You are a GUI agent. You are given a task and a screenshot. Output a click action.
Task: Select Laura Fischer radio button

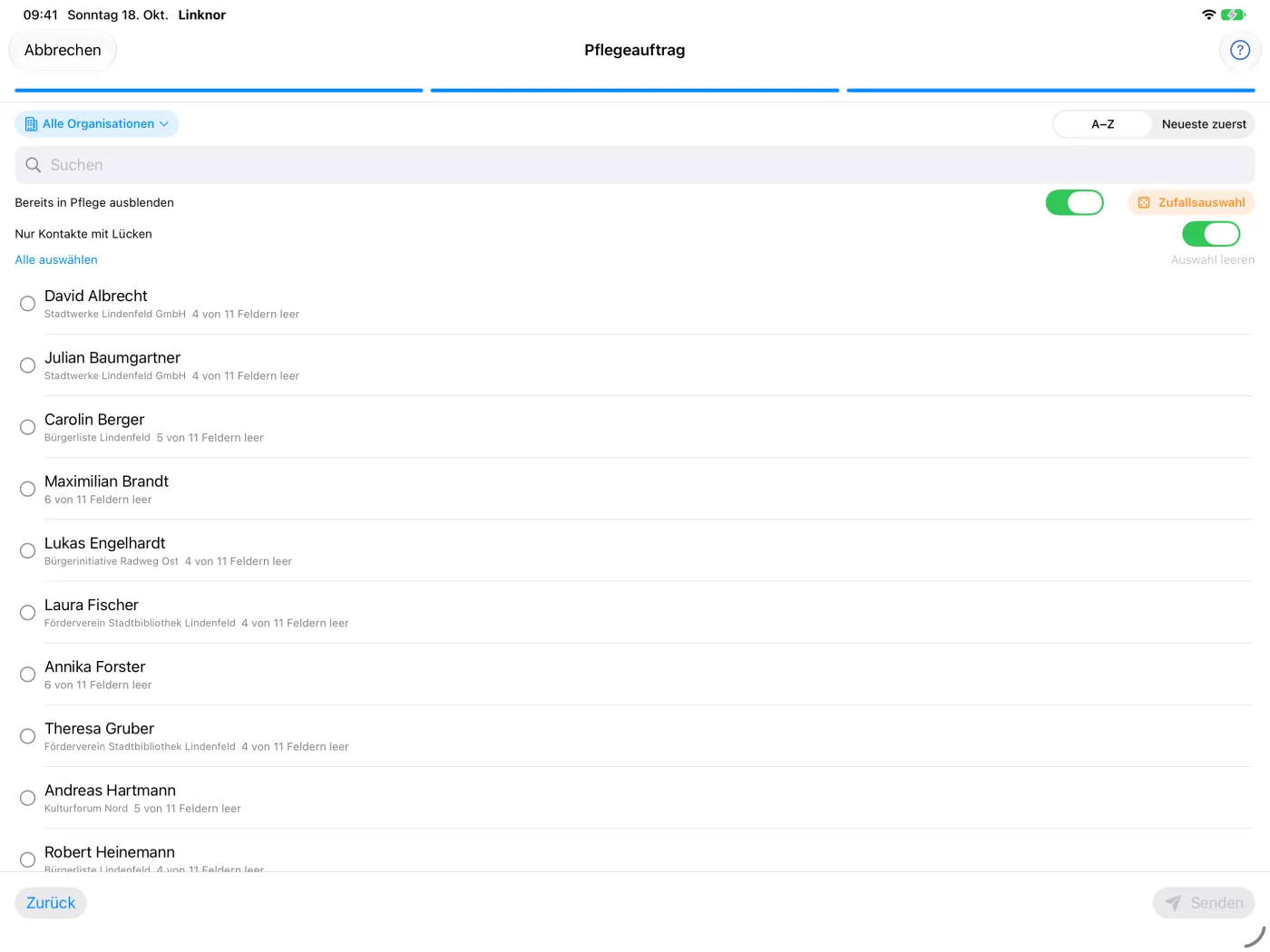click(28, 613)
